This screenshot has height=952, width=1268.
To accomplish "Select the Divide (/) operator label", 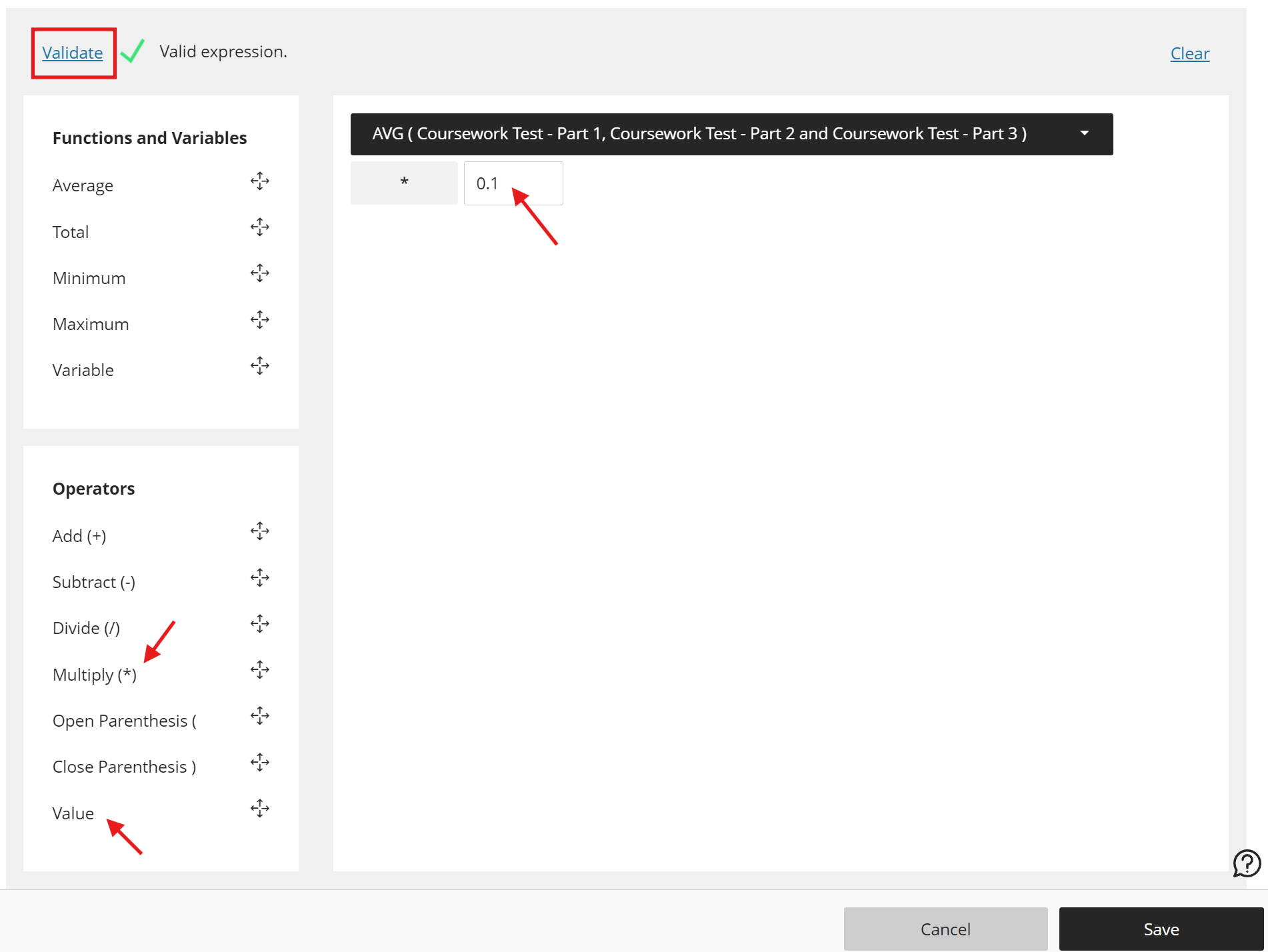I will click(x=86, y=628).
